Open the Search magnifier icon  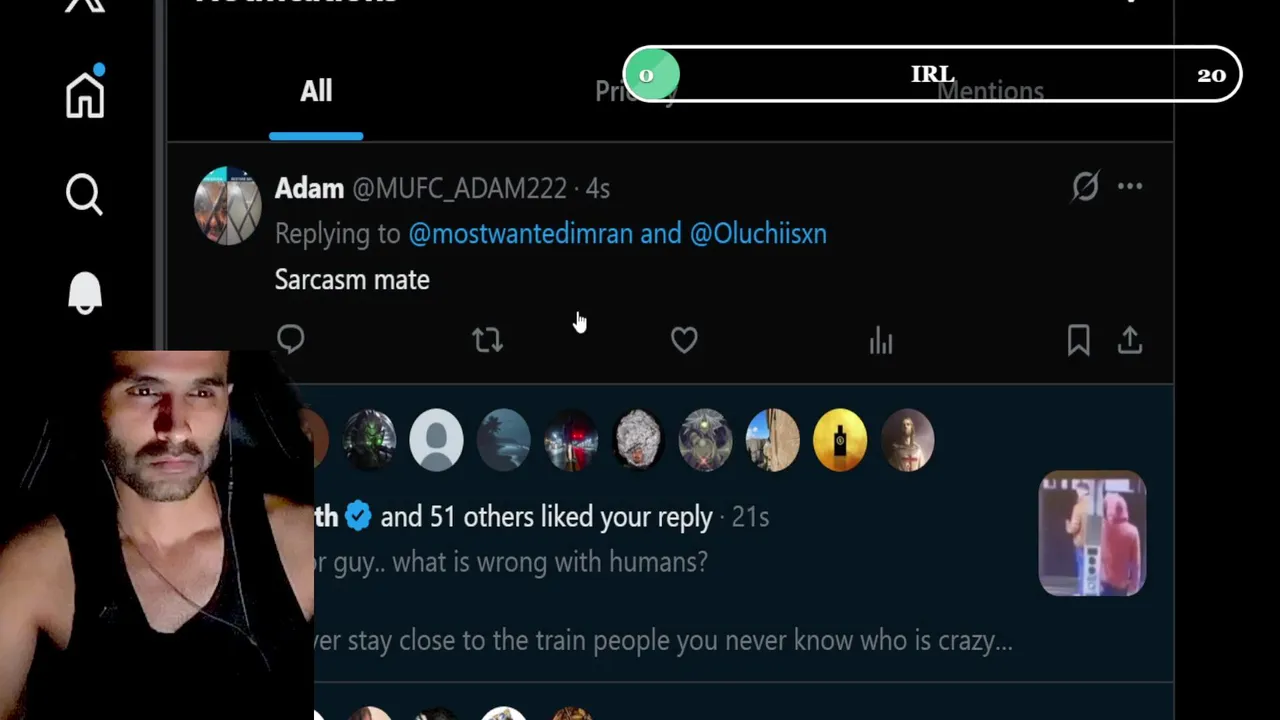point(84,194)
